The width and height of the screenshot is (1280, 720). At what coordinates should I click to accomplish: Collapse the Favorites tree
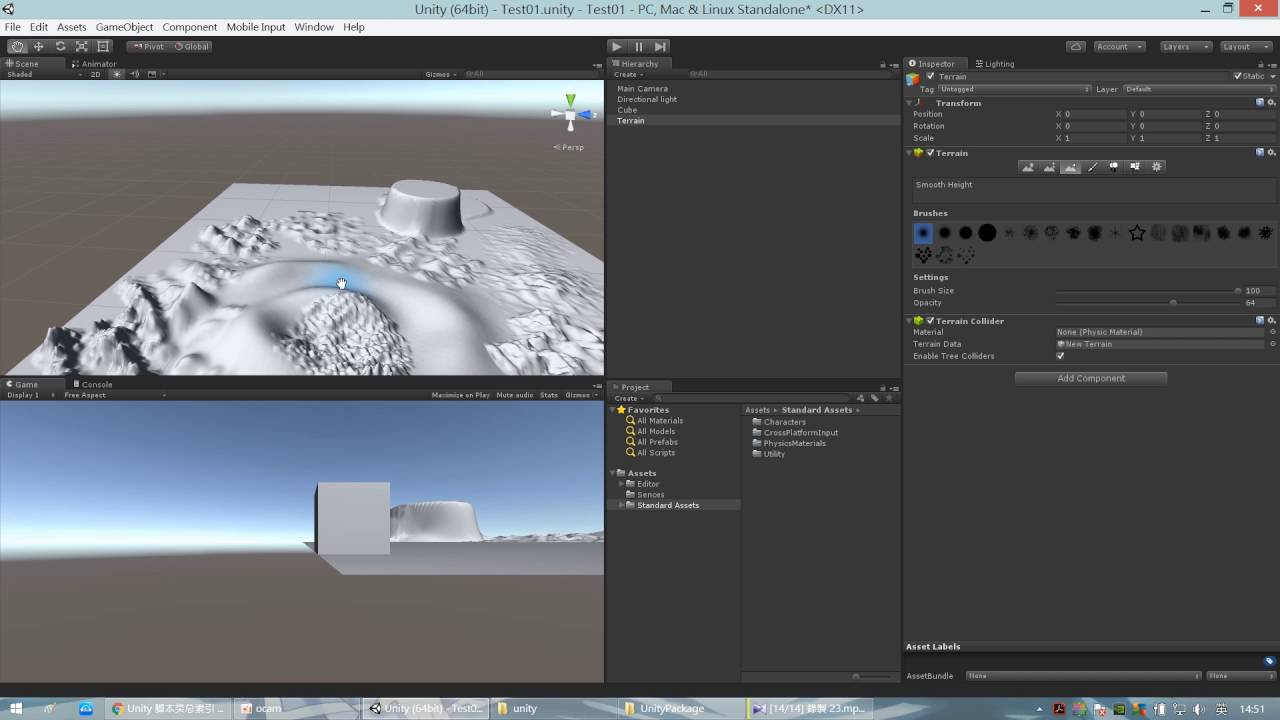pyautogui.click(x=612, y=410)
